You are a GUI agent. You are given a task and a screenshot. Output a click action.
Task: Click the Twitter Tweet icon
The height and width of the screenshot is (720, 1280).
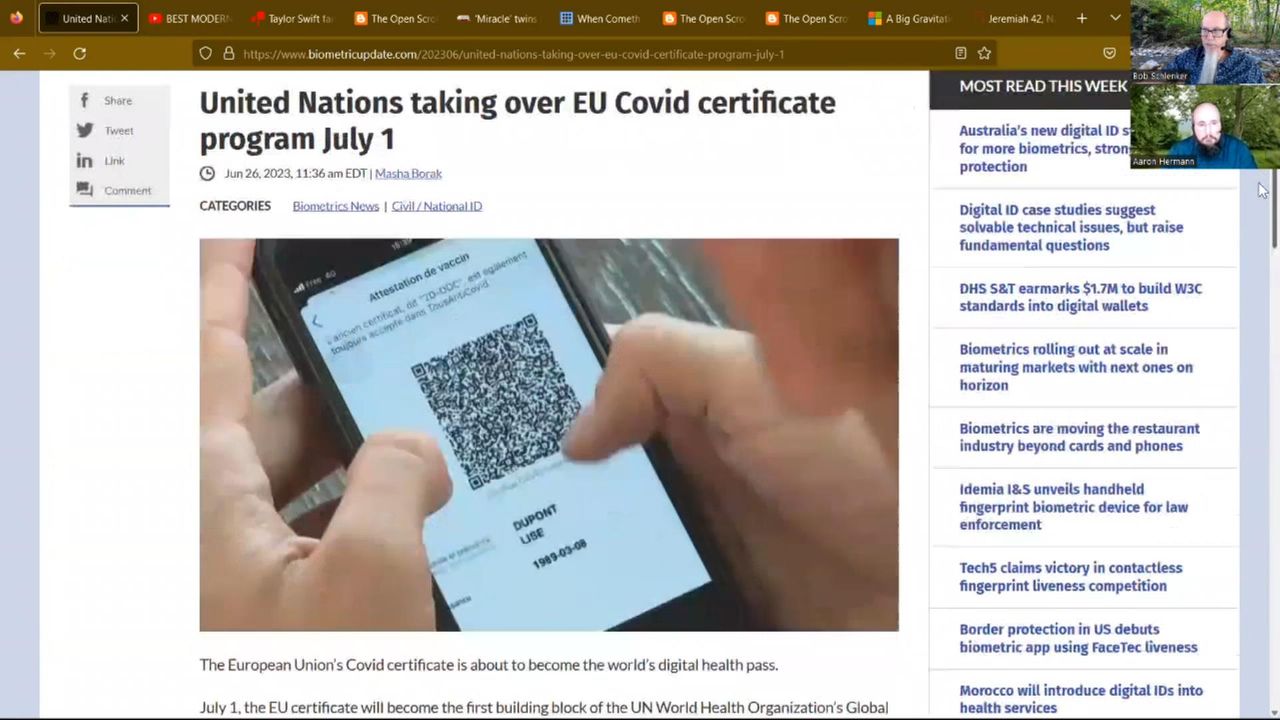[85, 130]
